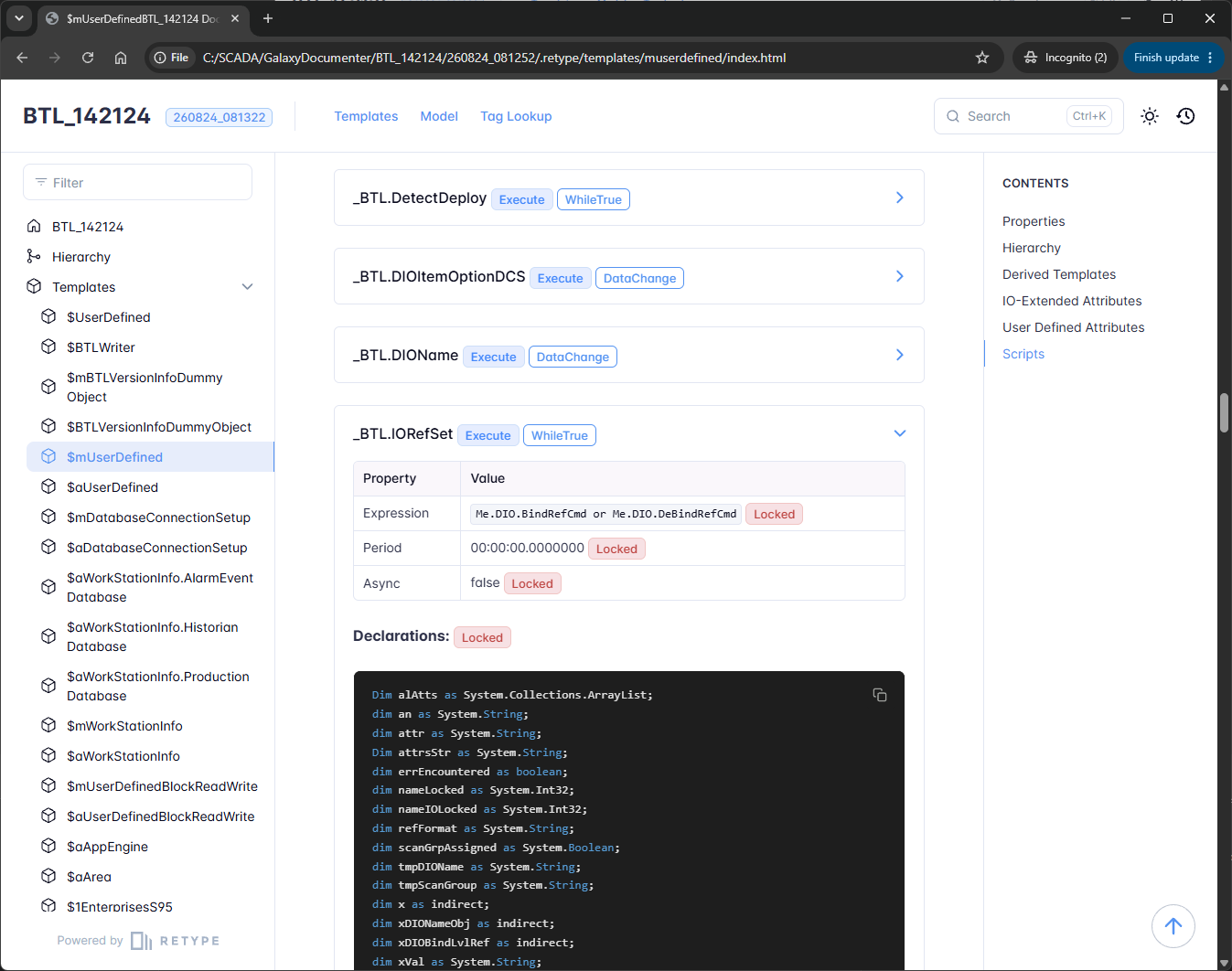The height and width of the screenshot is (971, 1232).
Task: Collapse the _BTL.IORefSet script panel
Action: click(900, 433)
